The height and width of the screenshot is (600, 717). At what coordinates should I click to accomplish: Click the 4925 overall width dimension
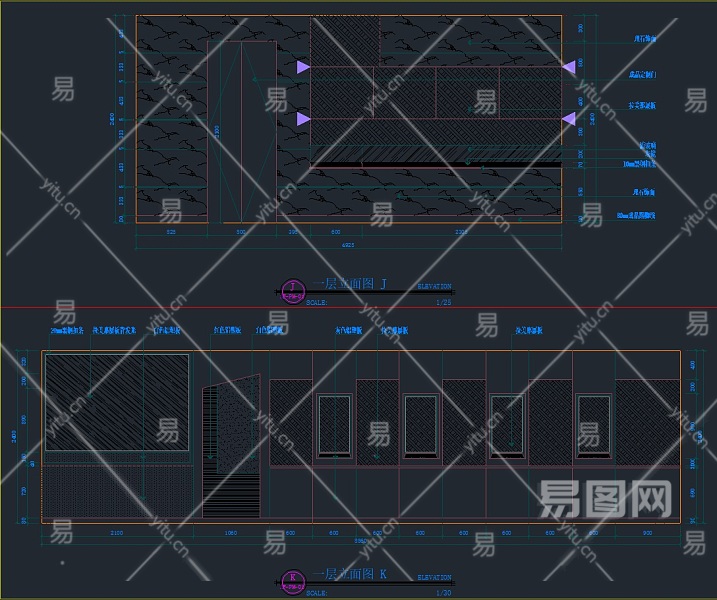[x=348, y=245]
